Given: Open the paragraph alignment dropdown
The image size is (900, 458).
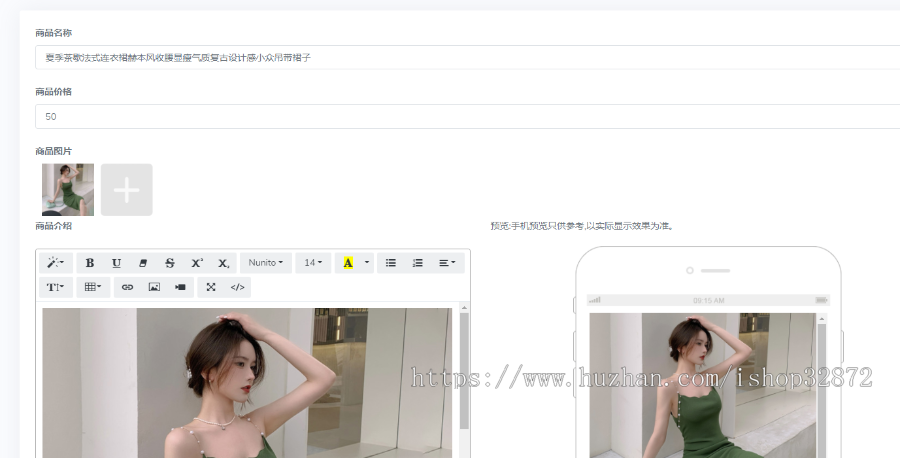Looking at the screenshot, I should 448,263.
